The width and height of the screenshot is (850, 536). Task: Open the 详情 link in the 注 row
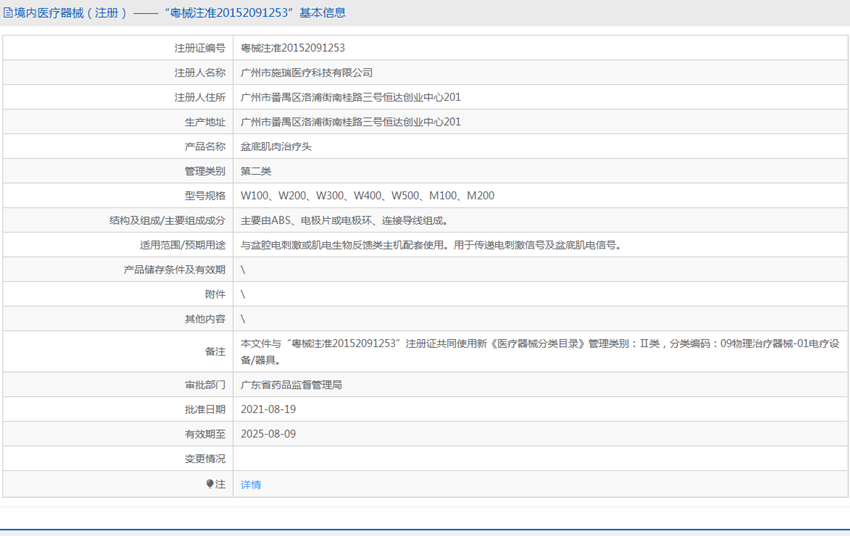pyautogui.click(x=250, y=485)
